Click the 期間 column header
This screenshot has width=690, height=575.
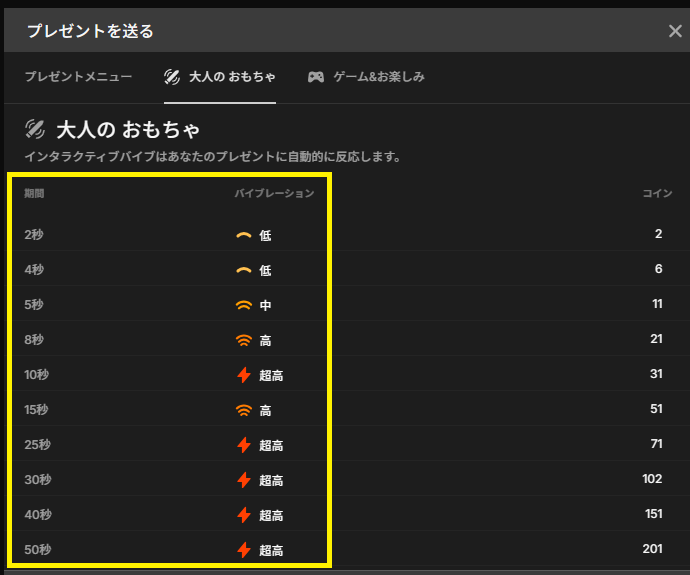(x=34, y=193)
